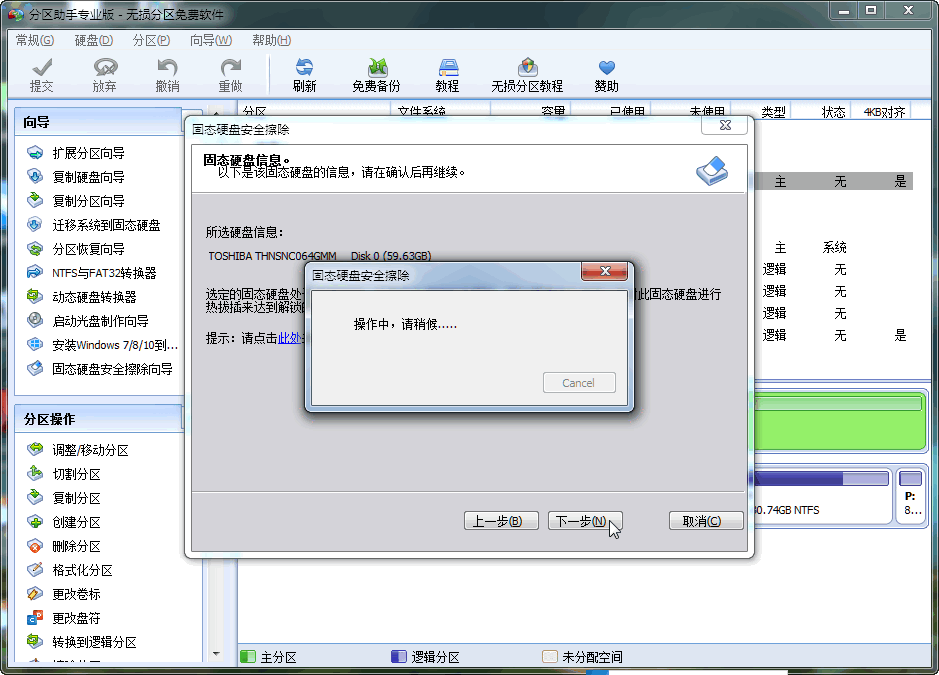Click the 取消(C) button
The image size is (939, 675).
(x=706, y=520)
